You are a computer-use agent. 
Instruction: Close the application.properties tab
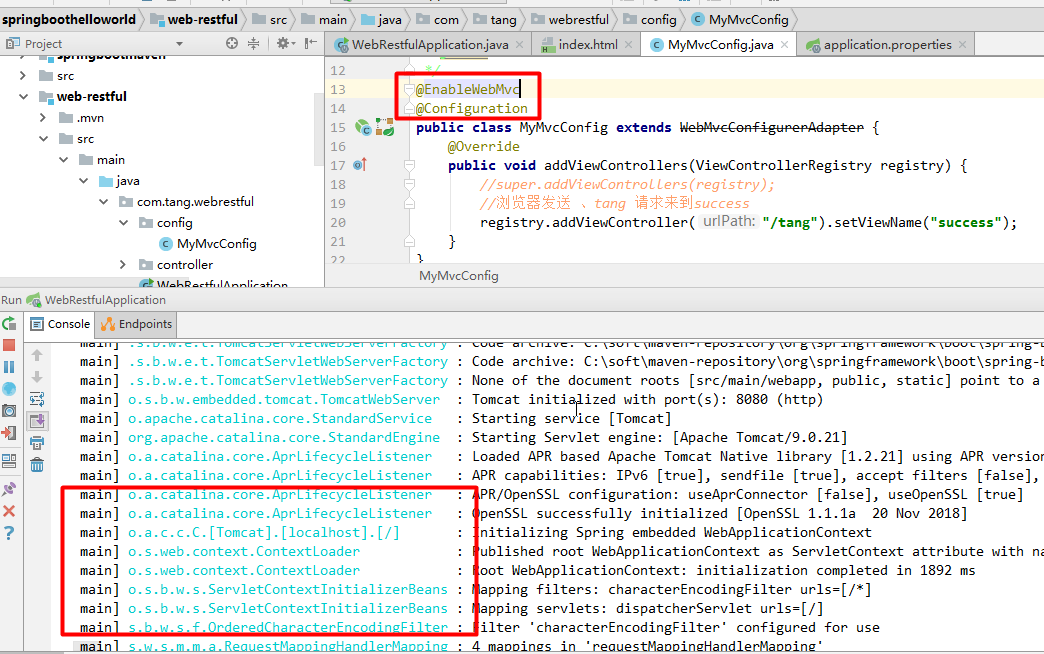[962, 45]
